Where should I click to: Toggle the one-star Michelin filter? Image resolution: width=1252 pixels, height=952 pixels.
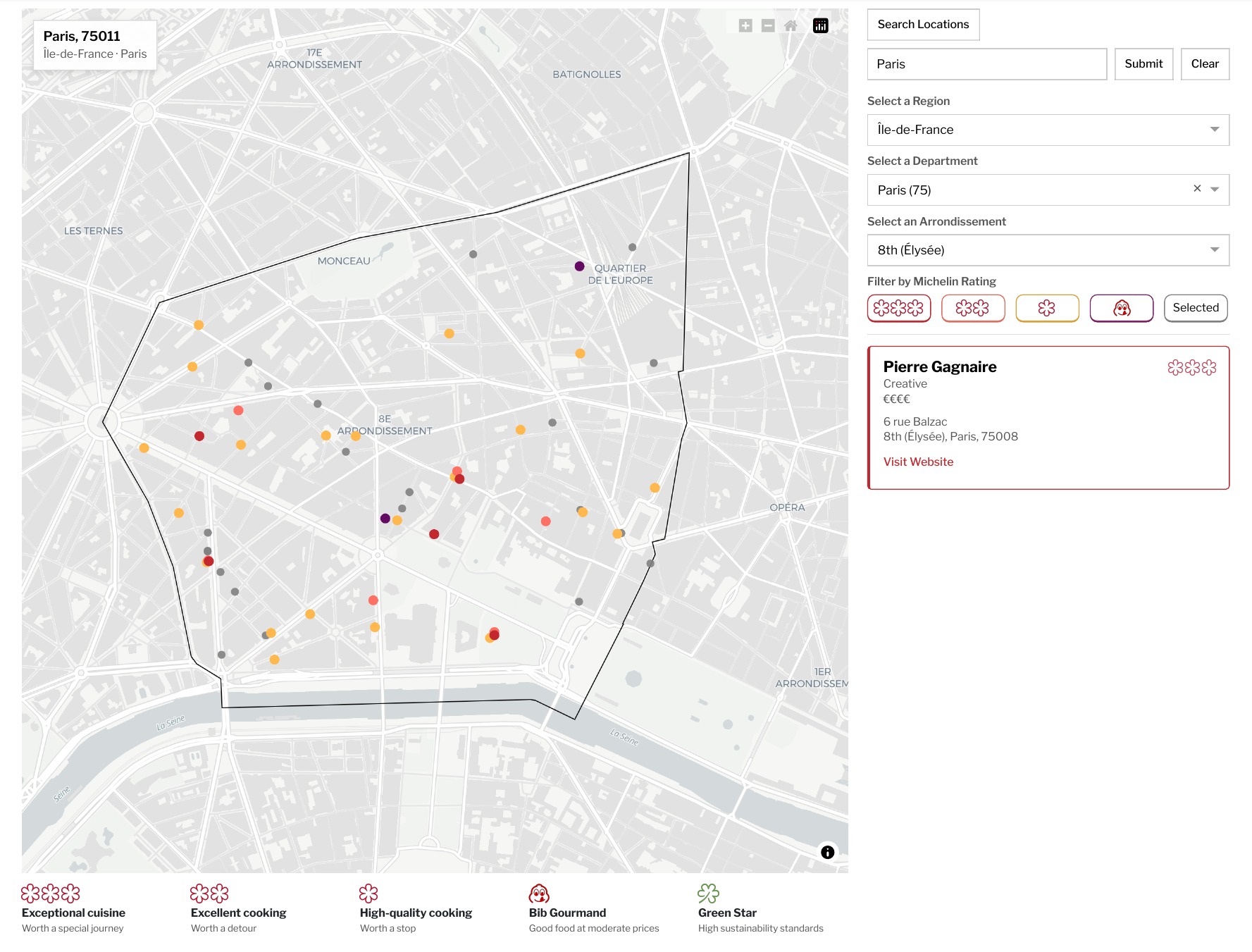click(x=1047, y=308)
